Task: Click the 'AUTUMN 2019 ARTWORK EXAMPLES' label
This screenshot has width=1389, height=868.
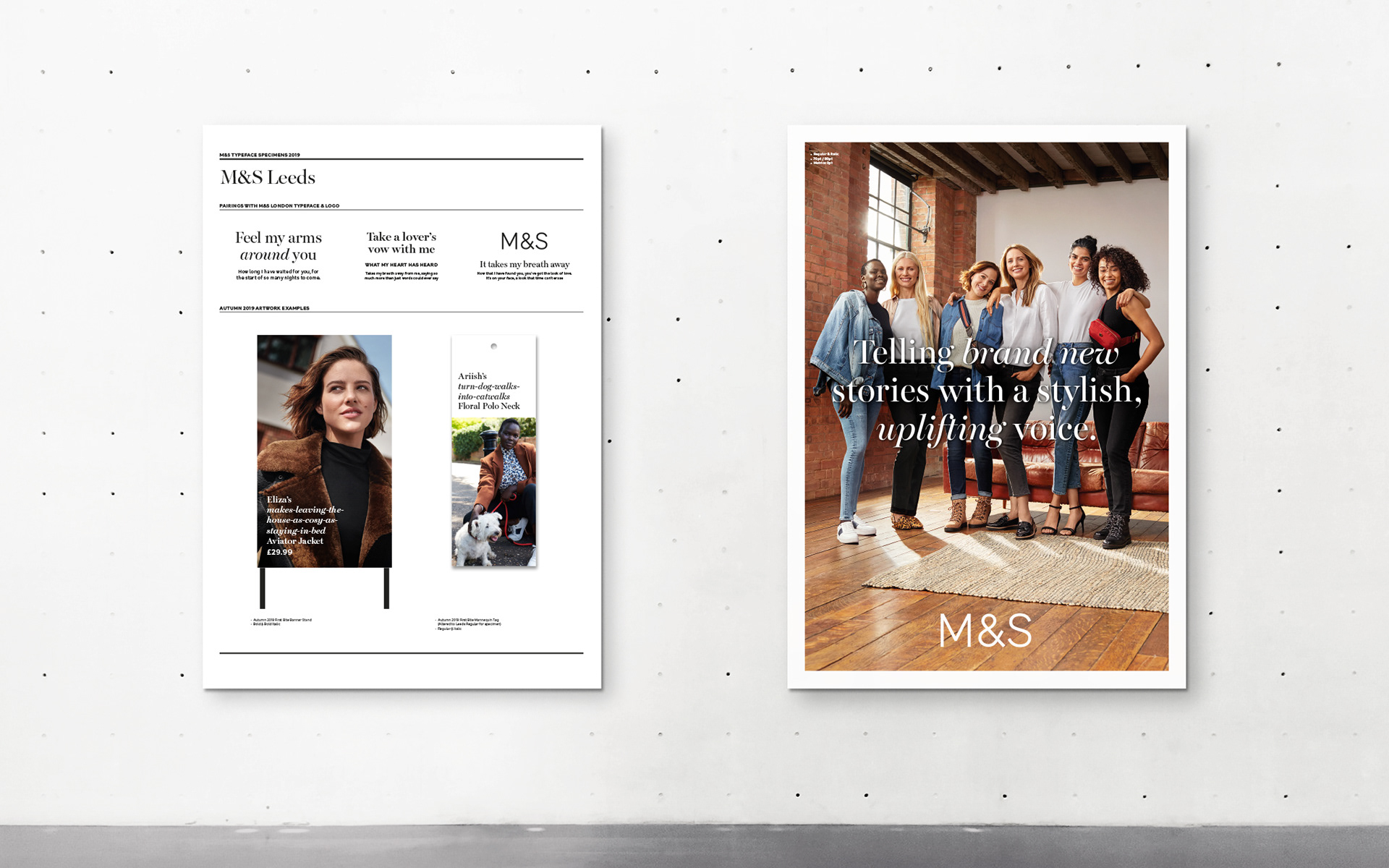Action: coord(264,308)
